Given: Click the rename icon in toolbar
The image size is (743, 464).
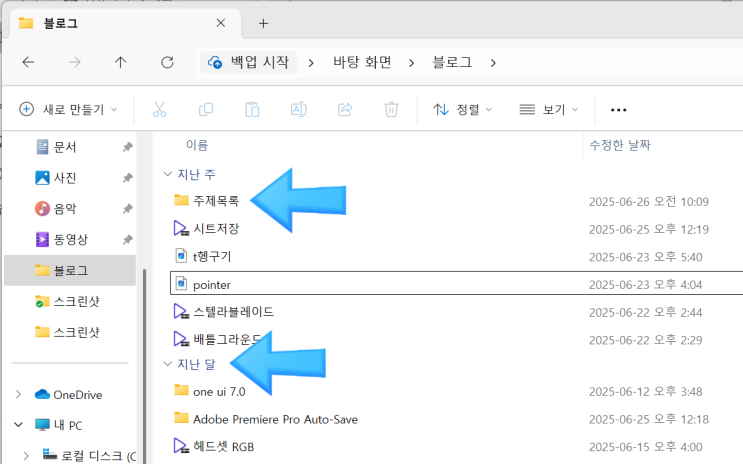Looking at the screenshot, I should point(299,109).
